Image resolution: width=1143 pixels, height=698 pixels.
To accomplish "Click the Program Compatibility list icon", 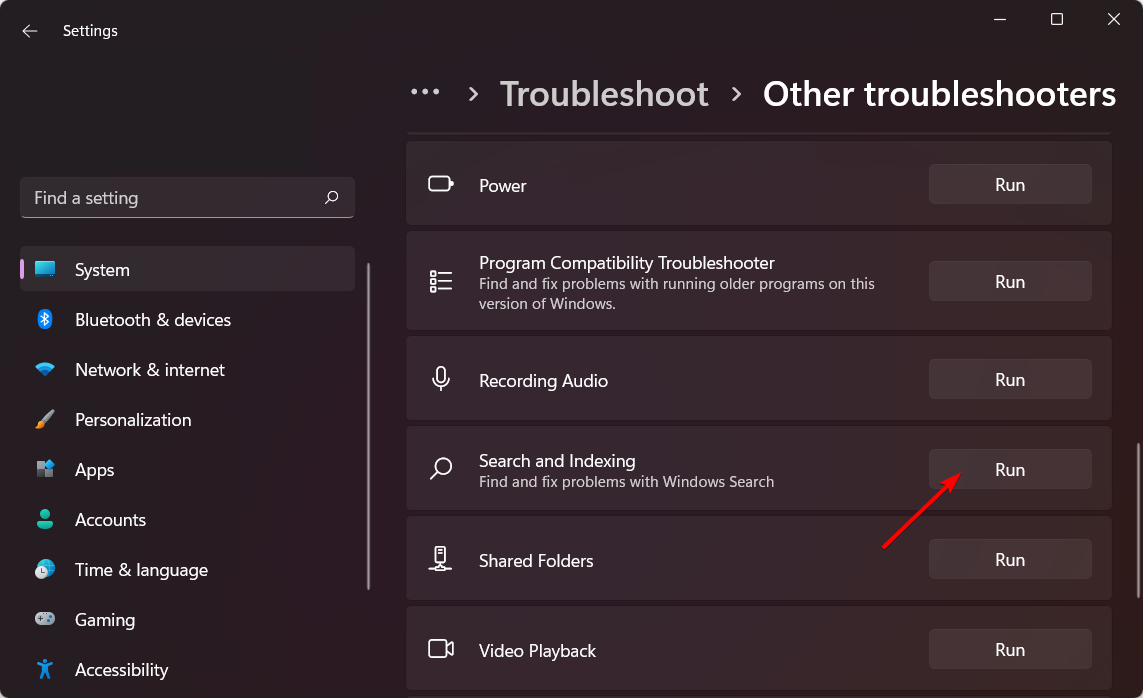I will (x=441, y=281).
